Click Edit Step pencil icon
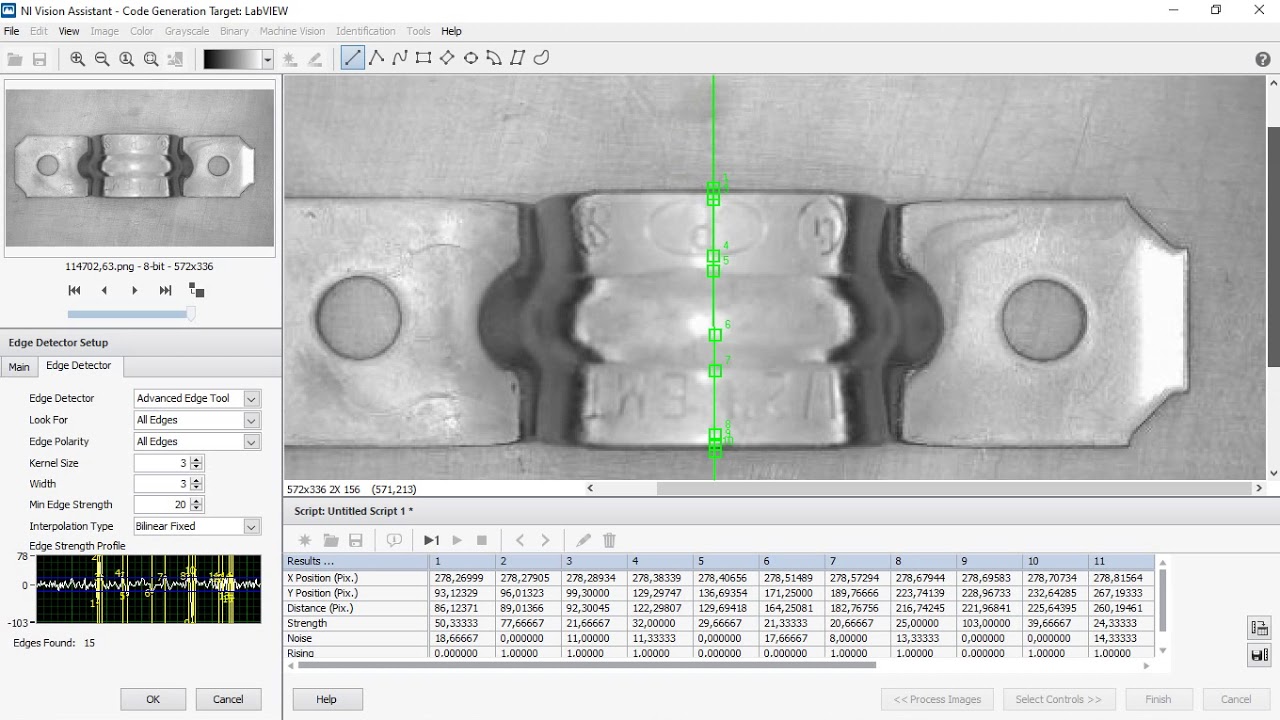 (x=584, y=540)
